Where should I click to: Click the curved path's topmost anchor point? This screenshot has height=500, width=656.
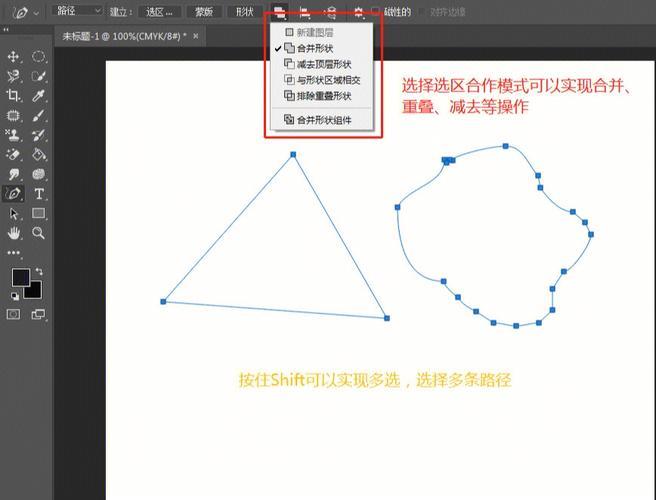coord(506,146)
